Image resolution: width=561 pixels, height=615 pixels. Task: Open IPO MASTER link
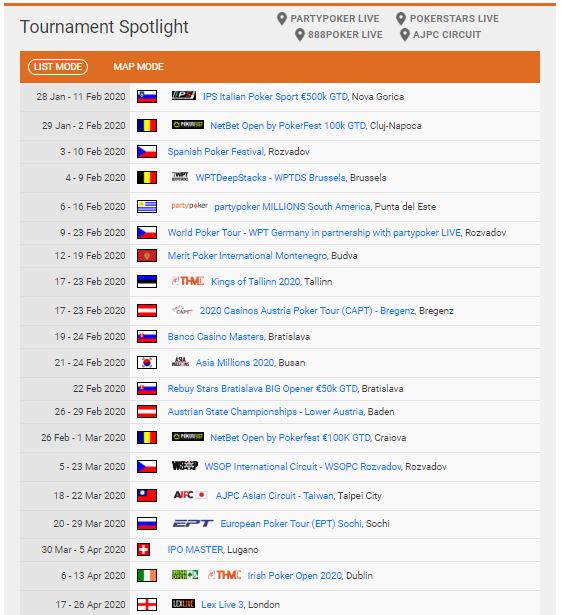tap(195, 549)
